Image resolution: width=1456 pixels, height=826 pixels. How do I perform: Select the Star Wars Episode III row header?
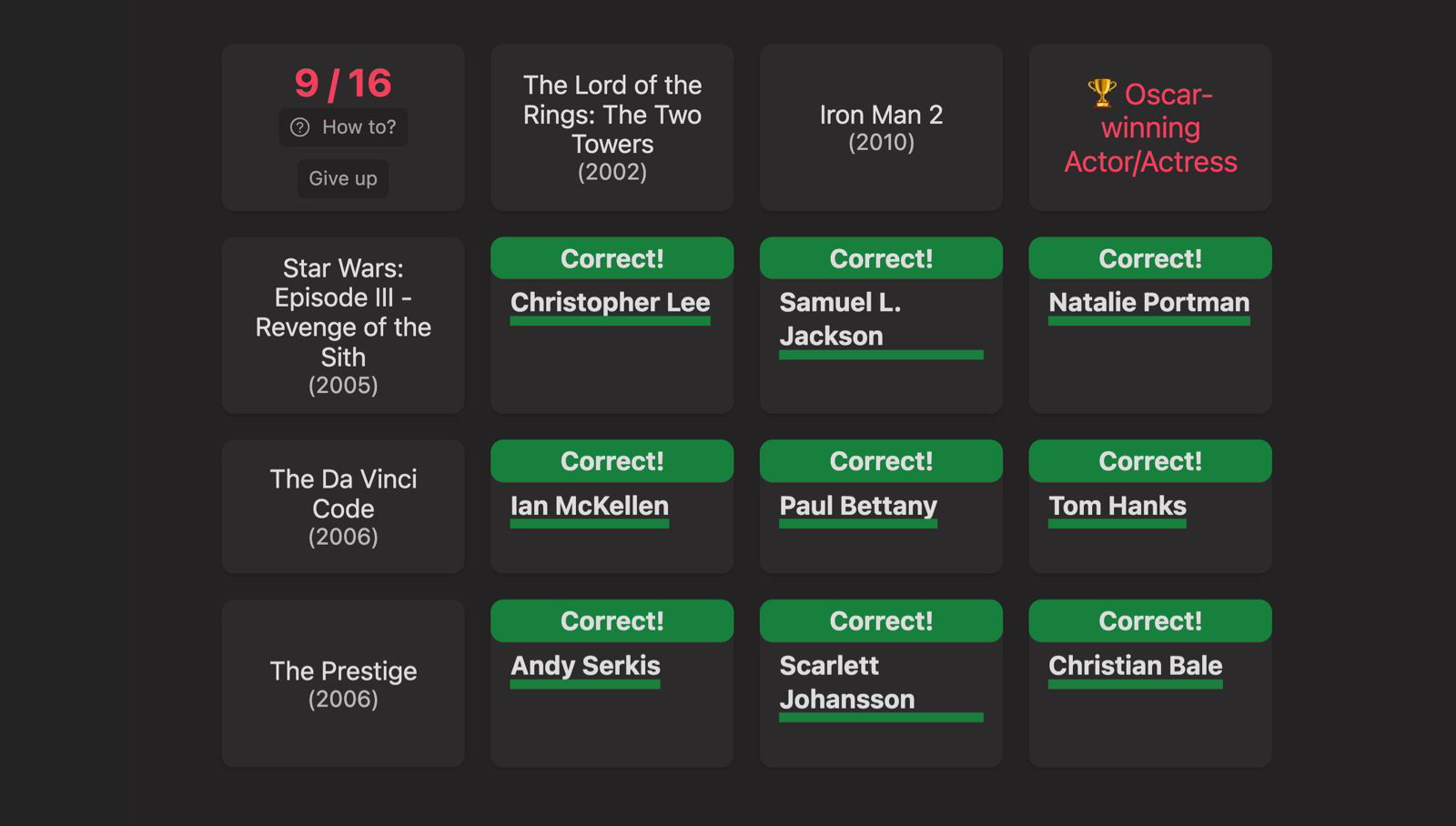(343, 325)
